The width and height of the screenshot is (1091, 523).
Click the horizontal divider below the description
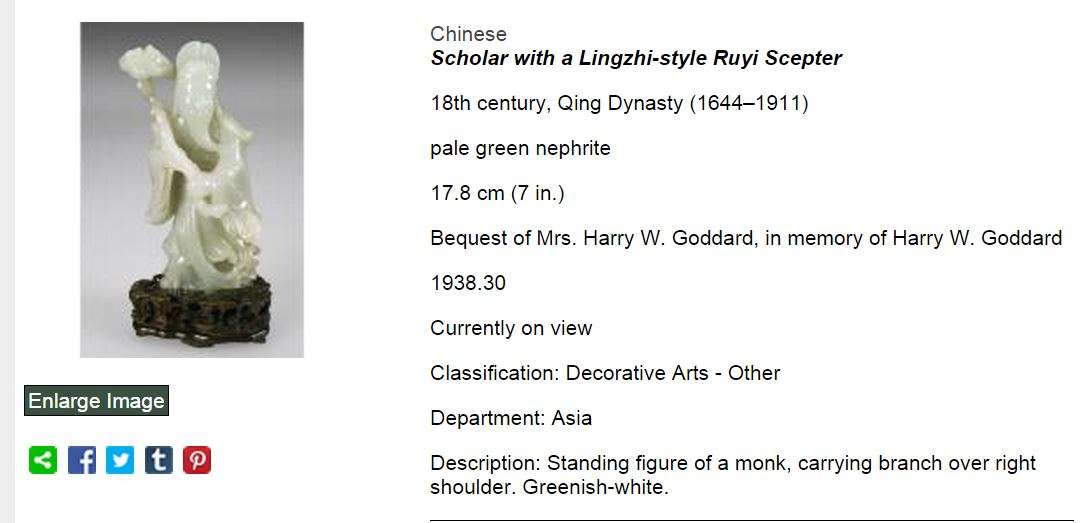[x=750, y=520]
